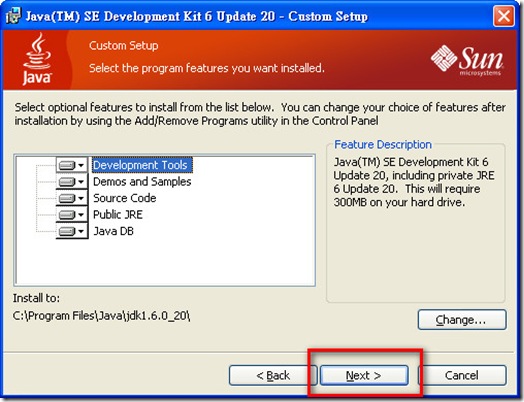Select the Demos and Samples tree item
Viewport: 524px width, 402px height.
(x=142, y=181)
